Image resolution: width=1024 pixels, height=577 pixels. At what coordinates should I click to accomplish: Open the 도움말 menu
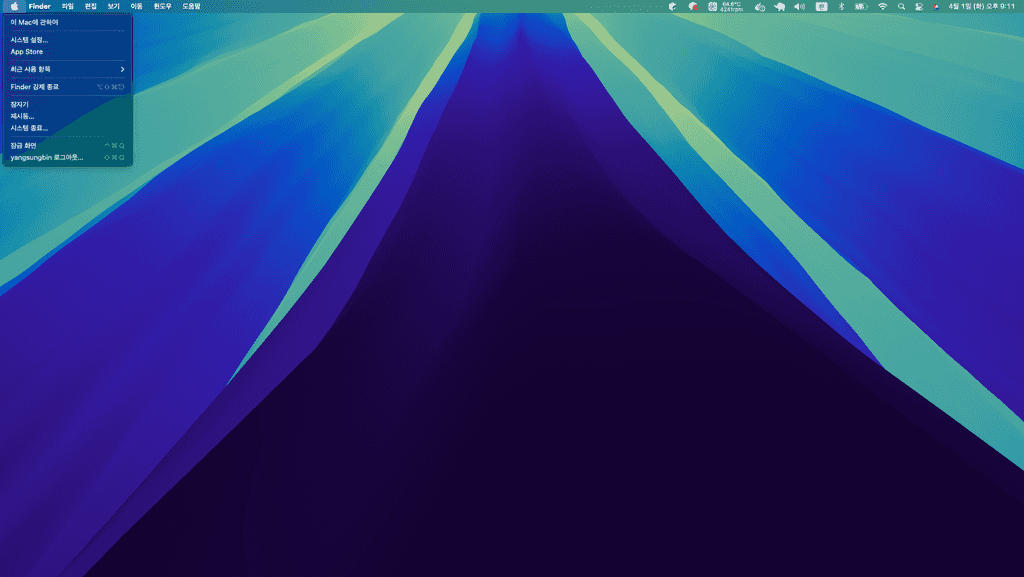[191, 7]
